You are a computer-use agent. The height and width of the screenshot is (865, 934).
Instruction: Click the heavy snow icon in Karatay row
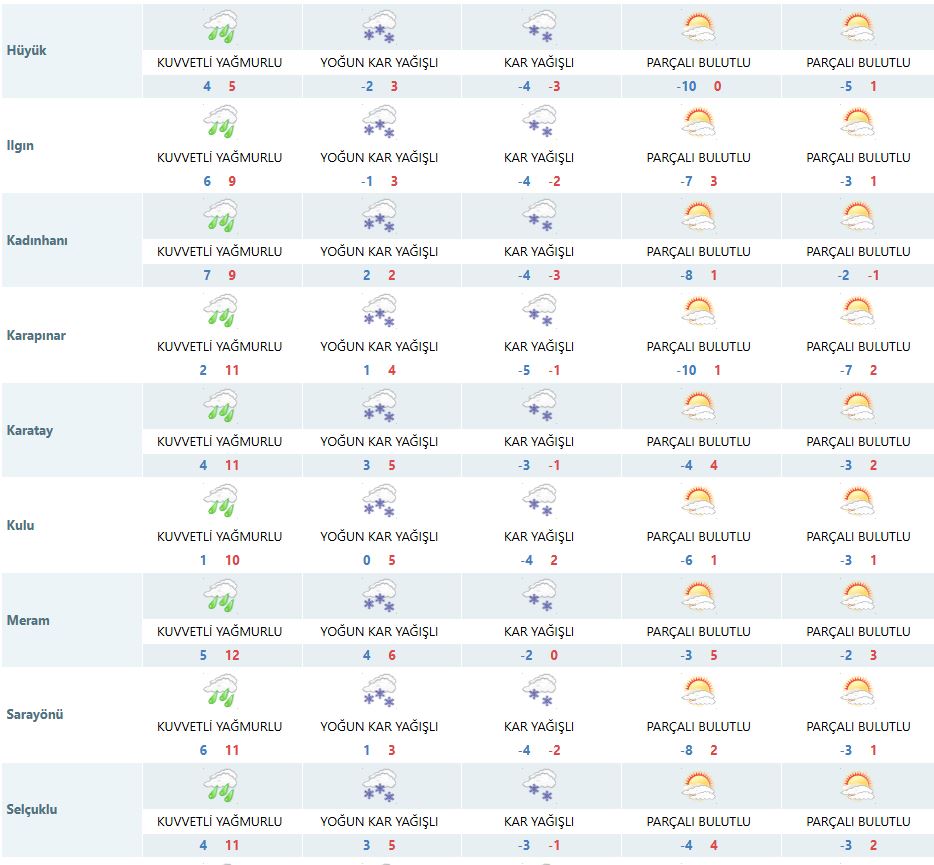(x=379, y=406)
